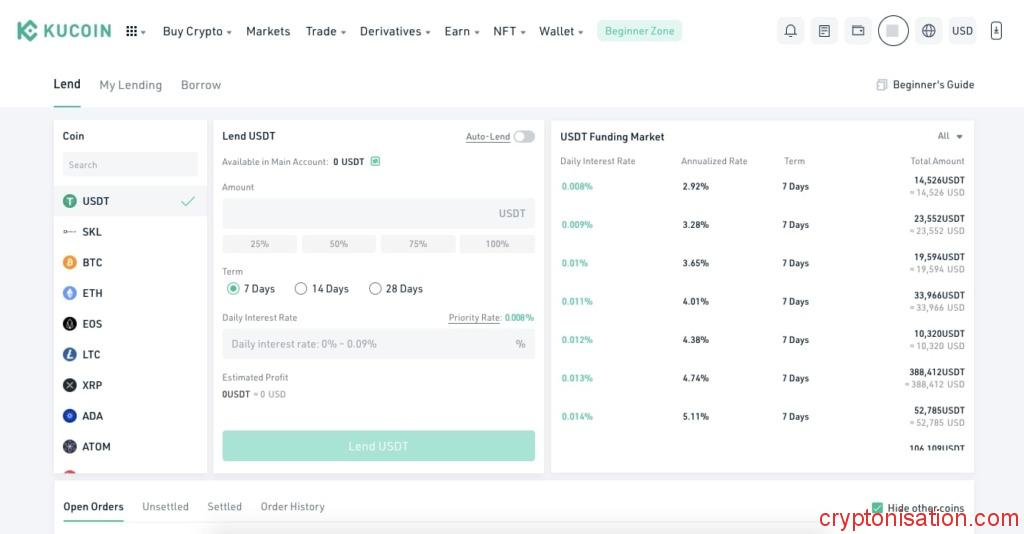
Task: Click the 50% amount button
Action: (x=339, y=244)
